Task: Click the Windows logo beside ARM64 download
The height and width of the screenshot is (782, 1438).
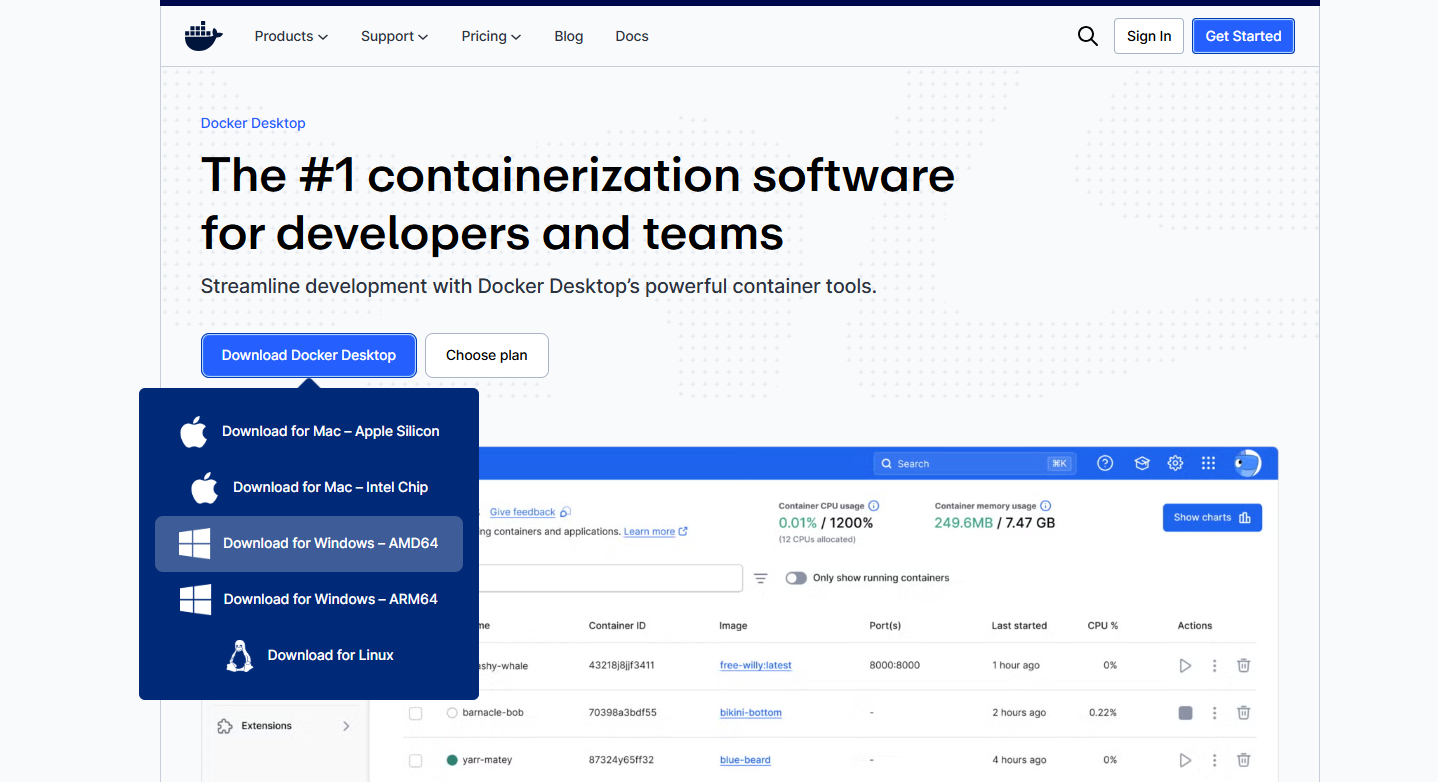Action: click(x=195, y=600)
